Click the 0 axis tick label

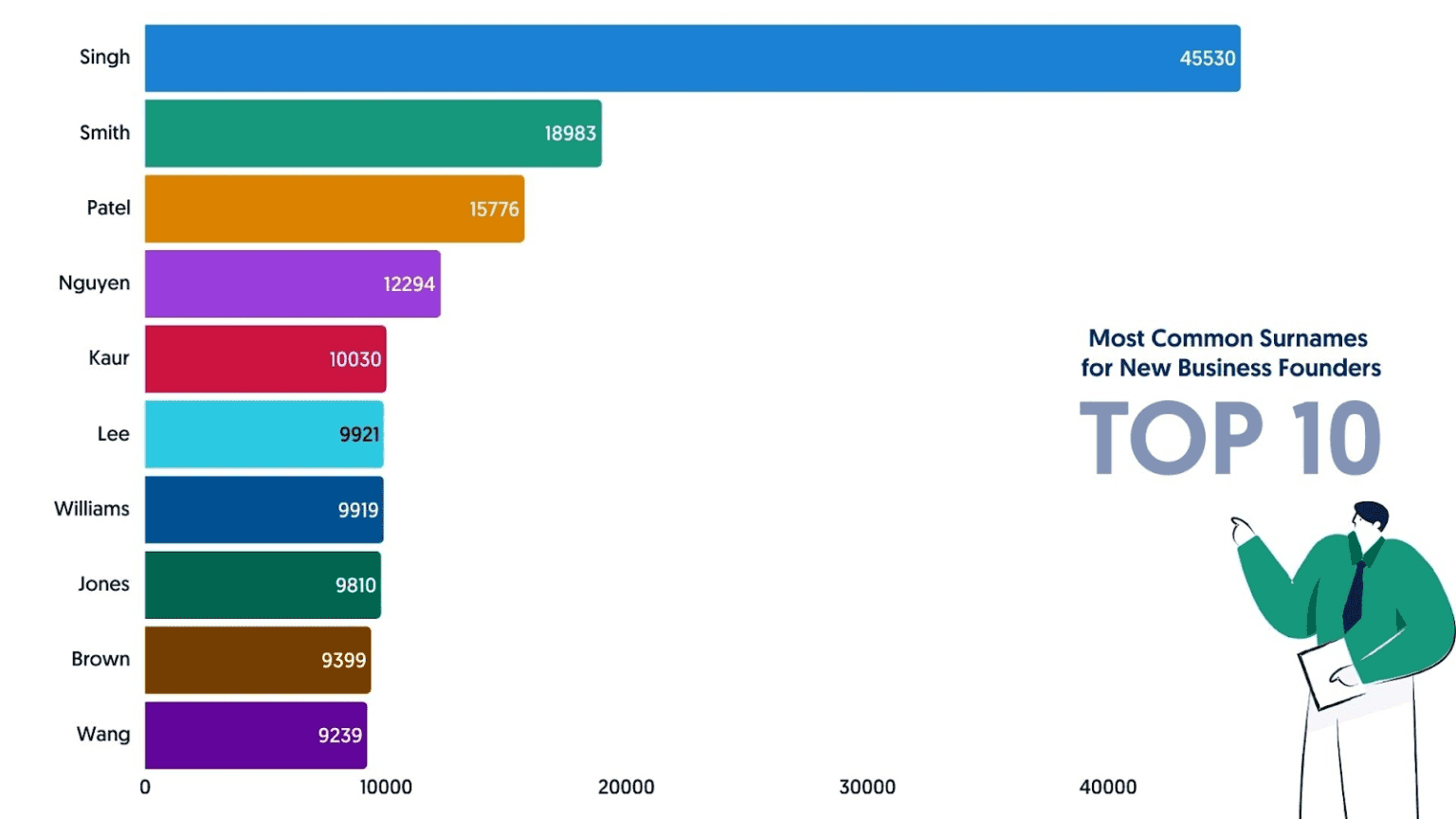(145, 787)
